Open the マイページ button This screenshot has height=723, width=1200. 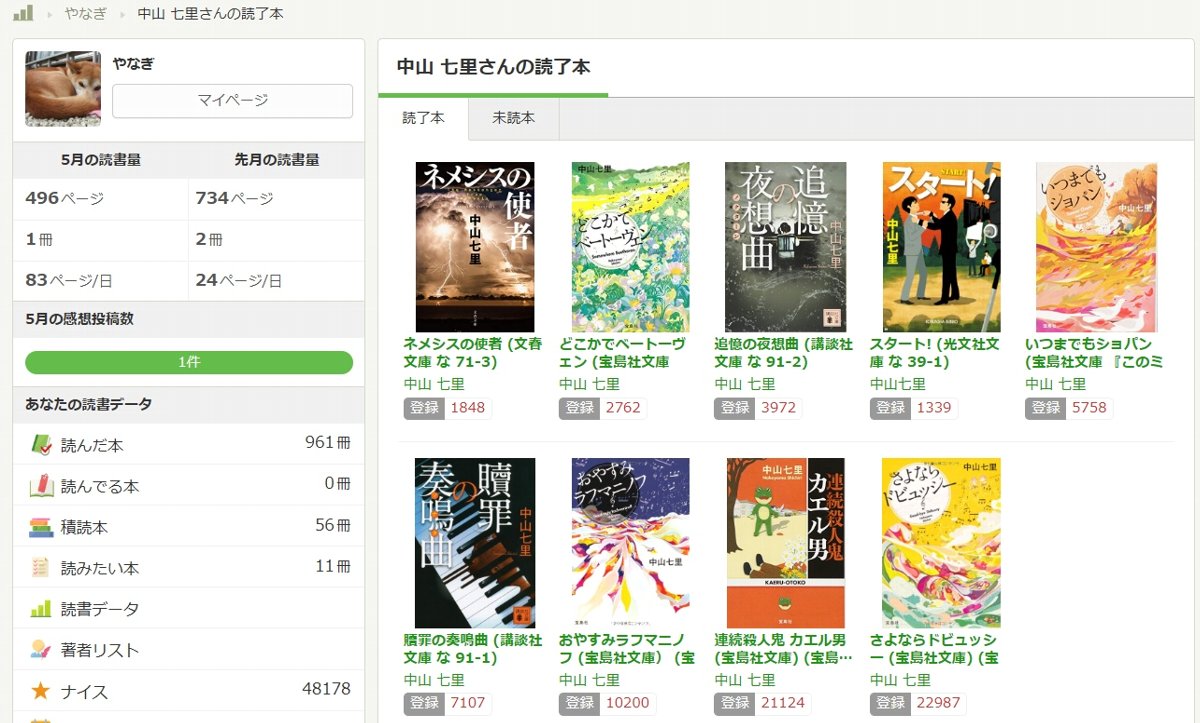pos(232,101)
